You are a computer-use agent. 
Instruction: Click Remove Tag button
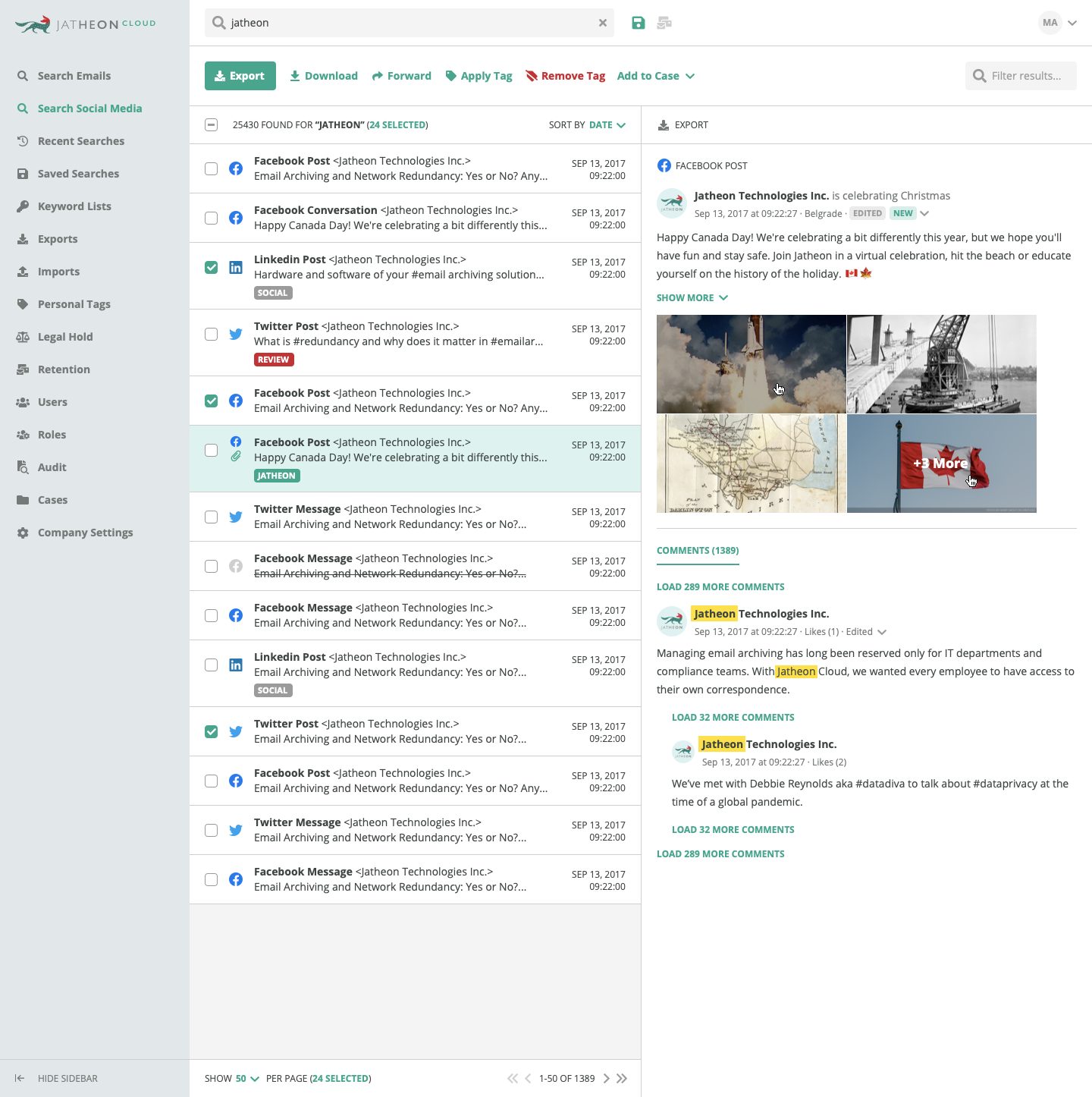point(566,76)
